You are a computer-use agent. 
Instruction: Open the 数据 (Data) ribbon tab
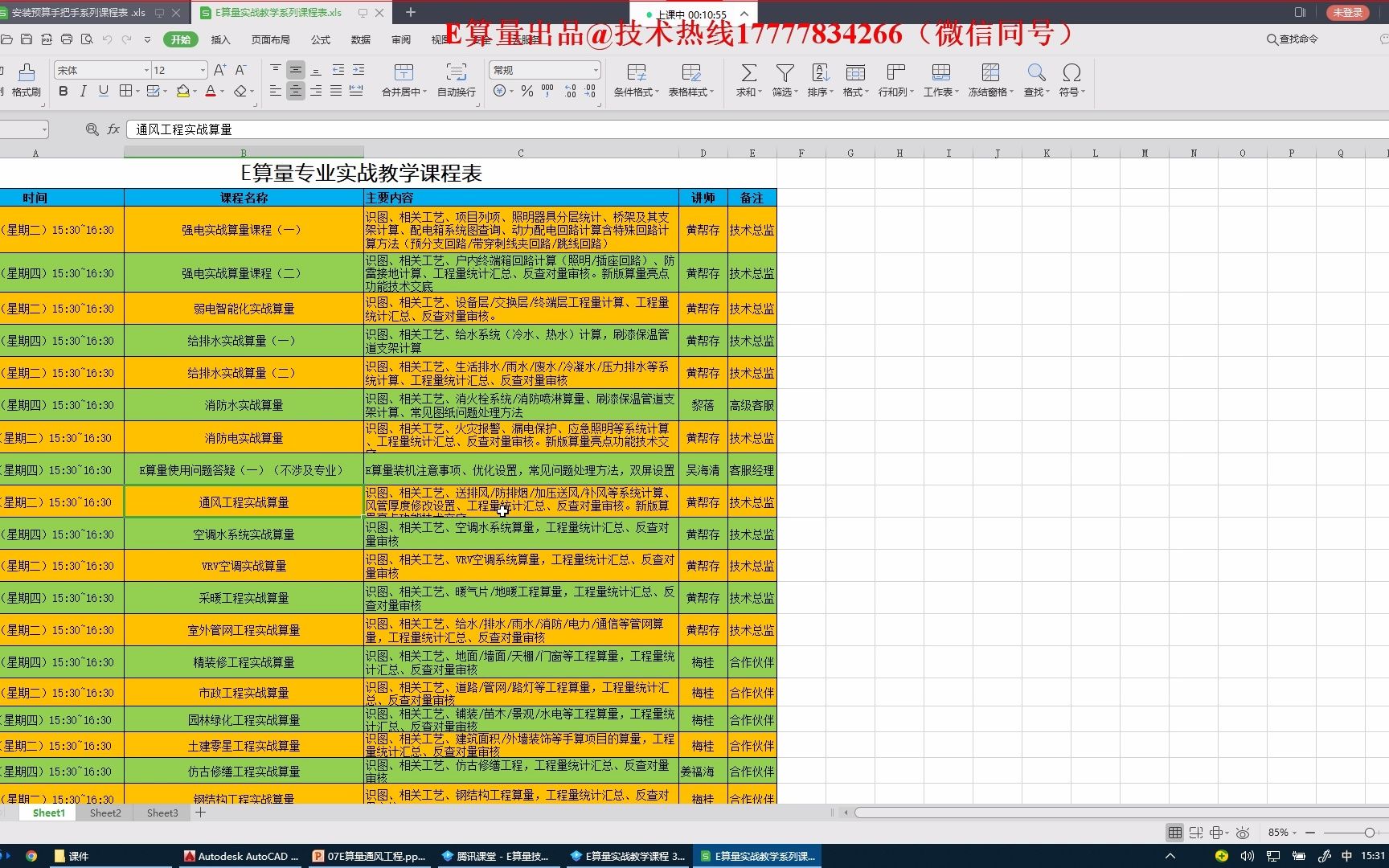pyautogui.click(x=361, y=39)
